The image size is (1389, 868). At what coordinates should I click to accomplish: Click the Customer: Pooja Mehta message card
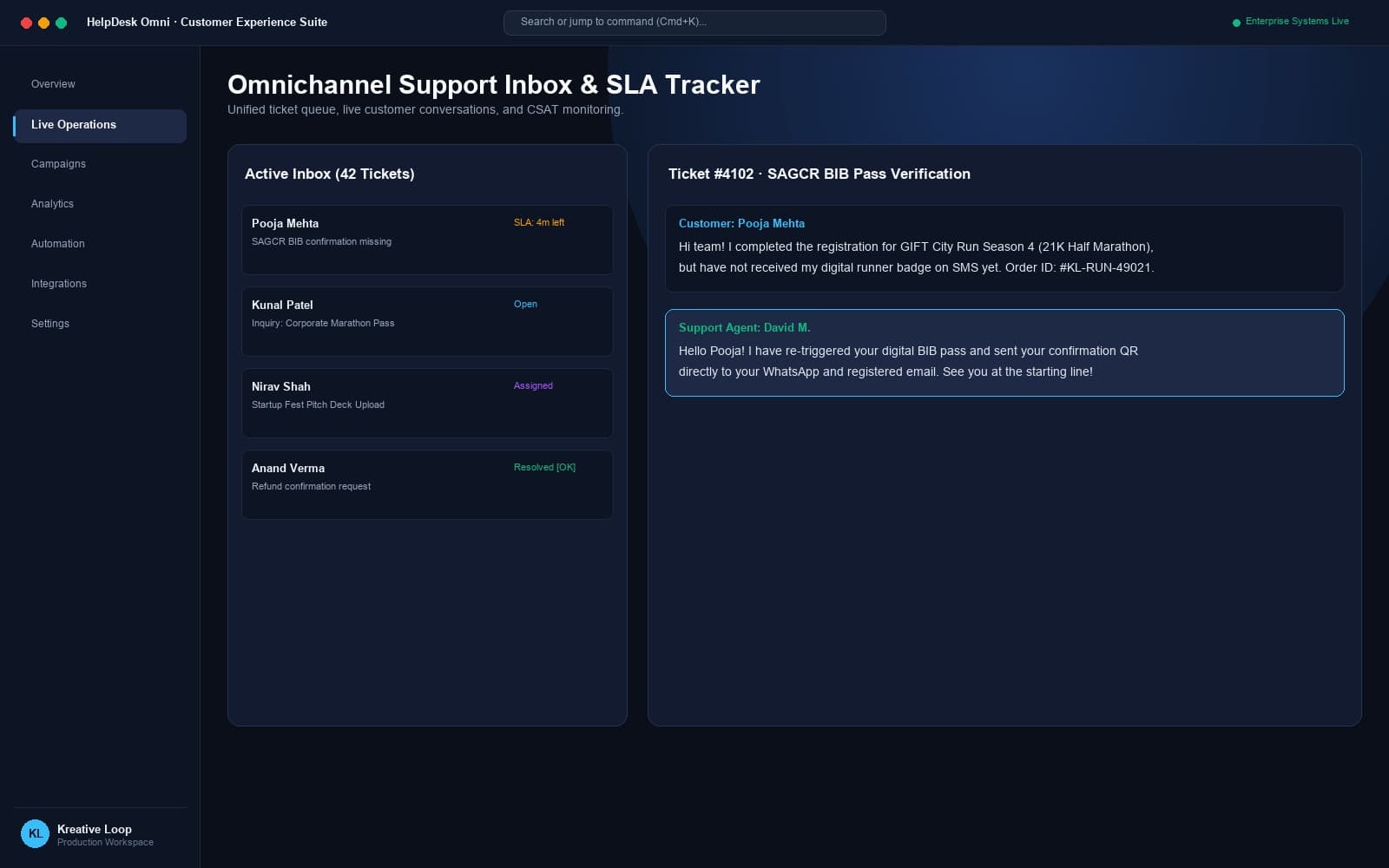1004,248
